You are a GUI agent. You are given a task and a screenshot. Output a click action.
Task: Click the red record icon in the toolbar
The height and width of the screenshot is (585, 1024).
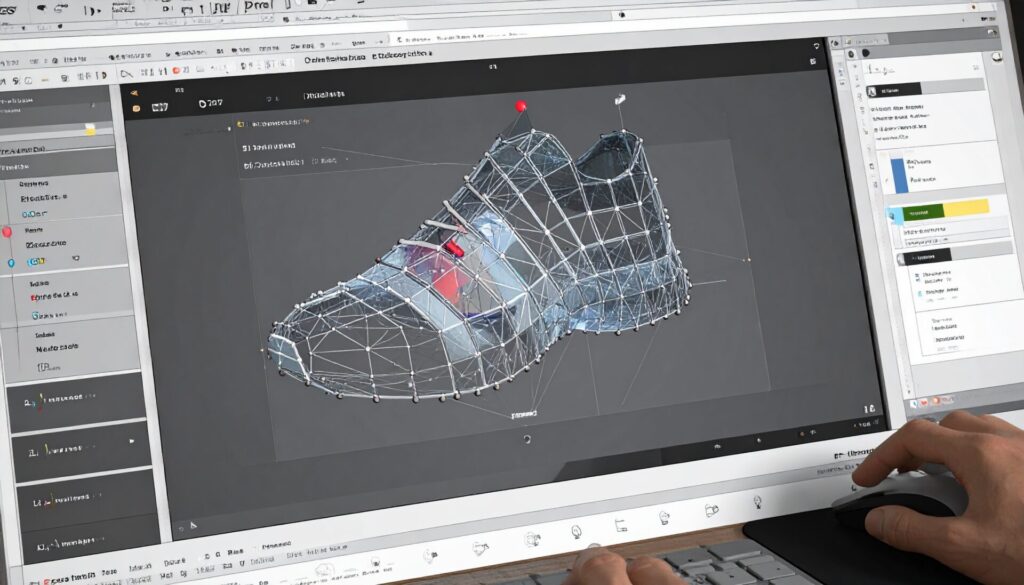pos(177,70)
